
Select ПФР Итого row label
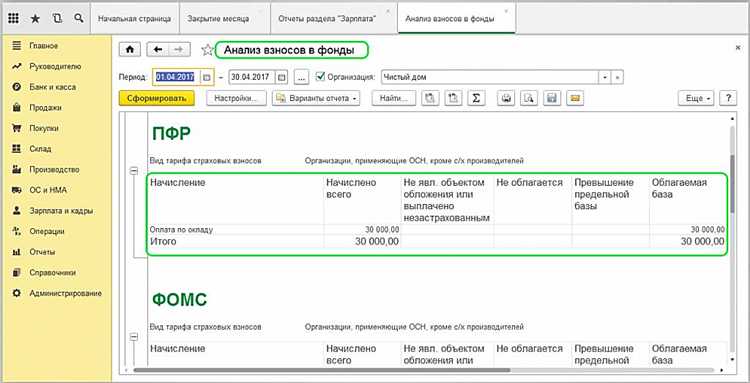[x=163, y=241]
